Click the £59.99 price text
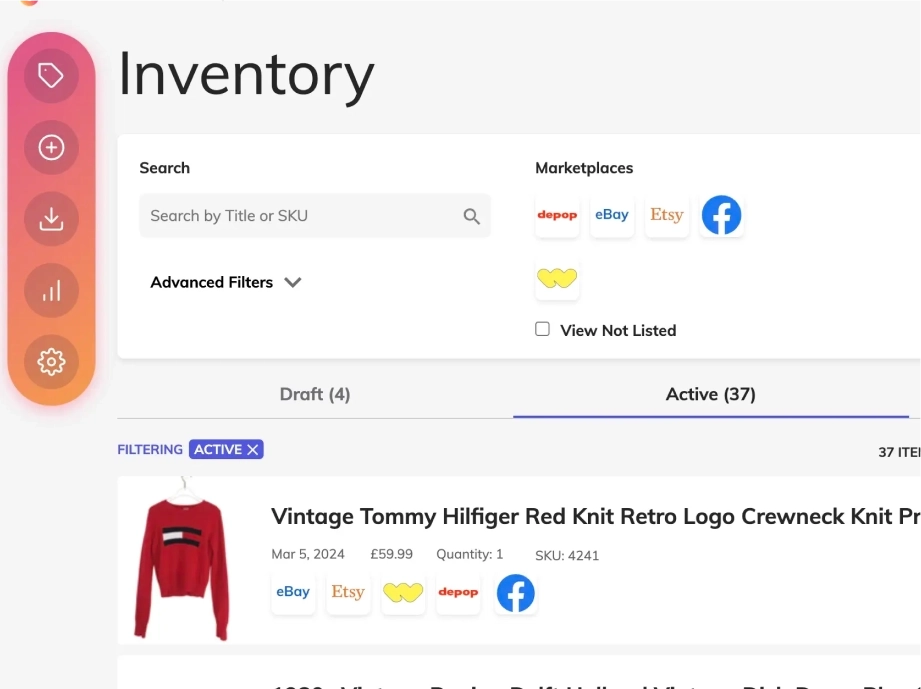 pos(391,554)
